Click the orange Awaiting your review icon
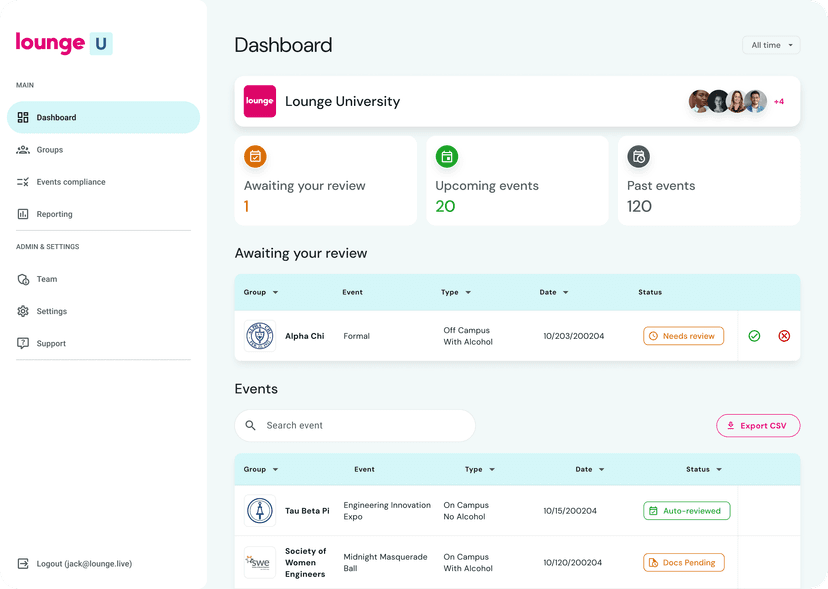The image size is (828, 589). click(x=255, y=156)
